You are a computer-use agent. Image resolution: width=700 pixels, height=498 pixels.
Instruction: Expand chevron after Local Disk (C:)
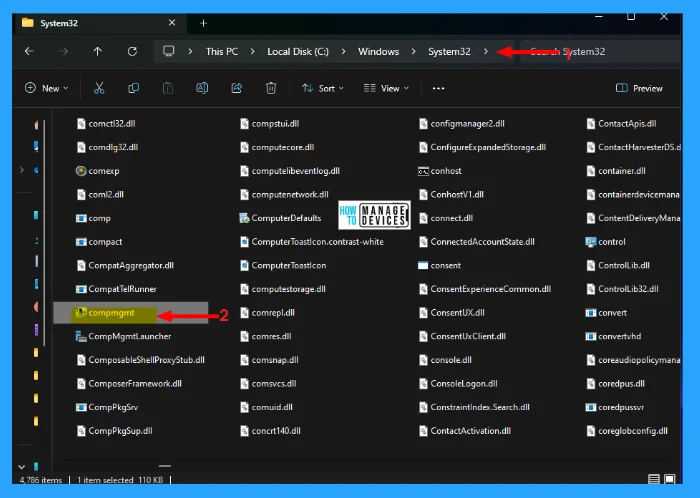coord(343,52)
